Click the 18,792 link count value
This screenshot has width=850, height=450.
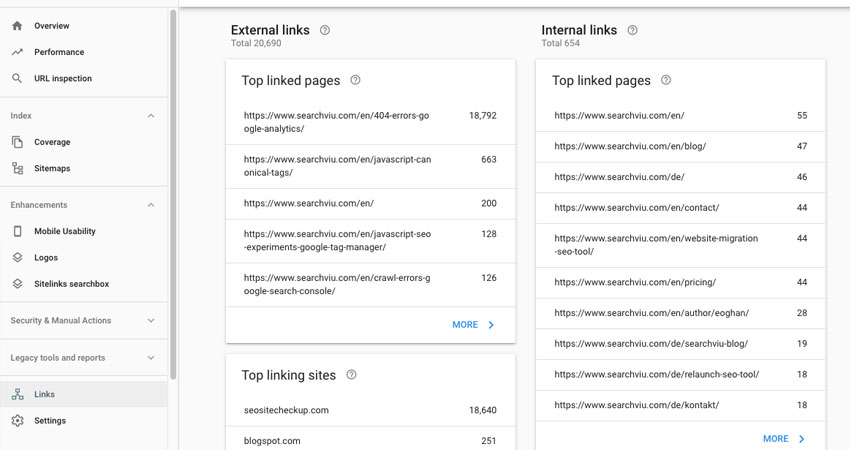pos(482,115)
